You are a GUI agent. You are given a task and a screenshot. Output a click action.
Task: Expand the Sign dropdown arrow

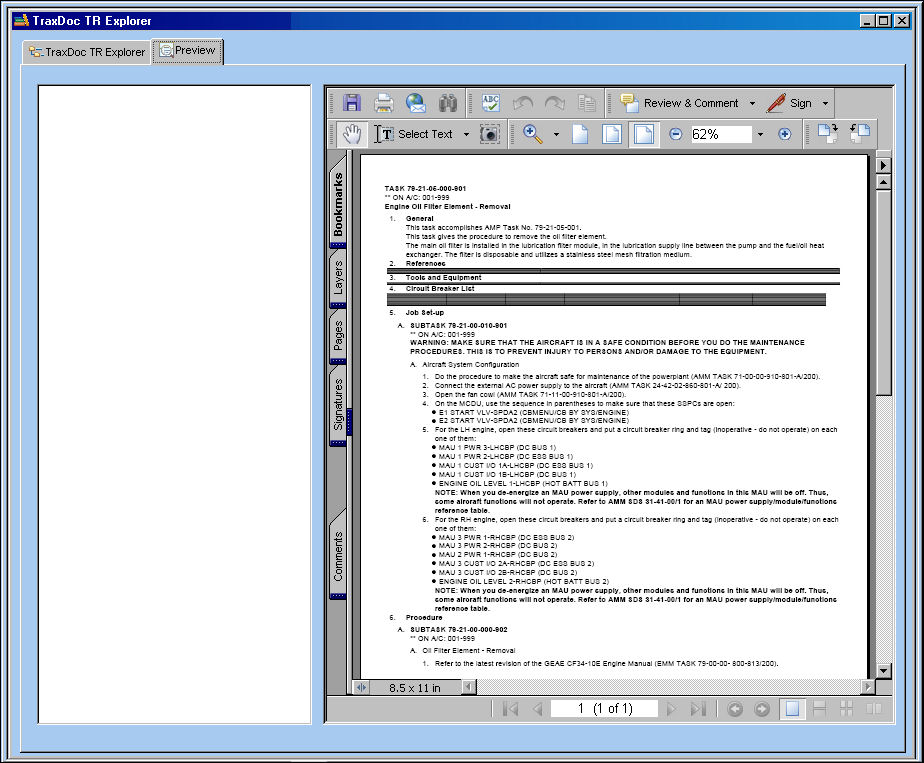click(825, 104)
